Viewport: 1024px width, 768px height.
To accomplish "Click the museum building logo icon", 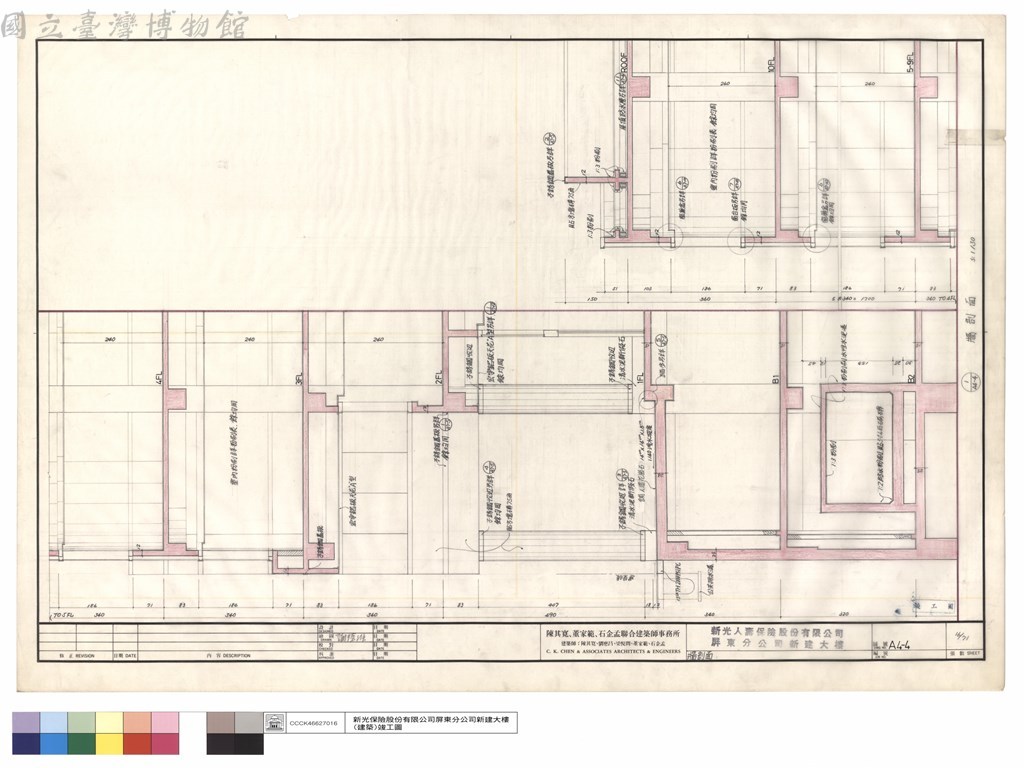I will [x=274, y=723].
